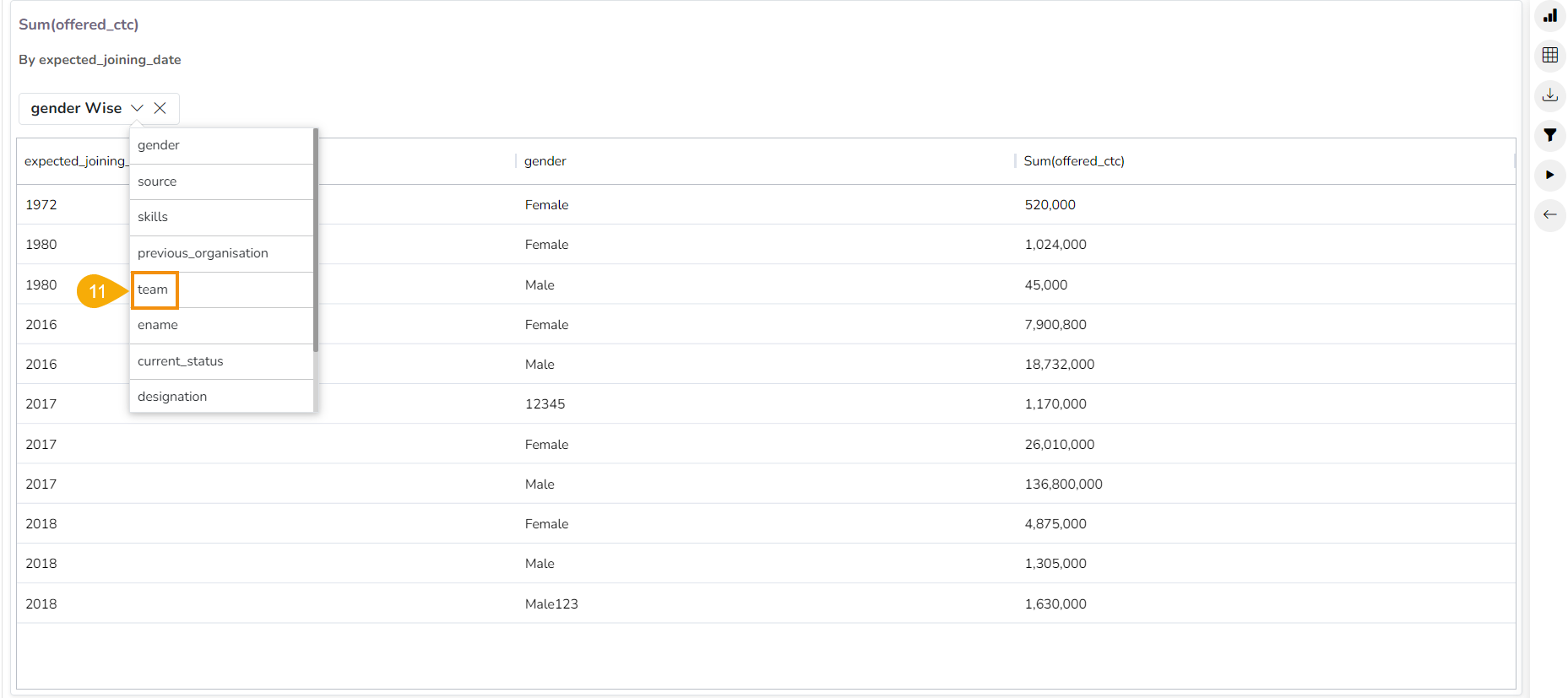The width and height of the screenshot is (1568, 698).
Task: Pick previous_organisation from the list
Action: [x=203, y=253]
